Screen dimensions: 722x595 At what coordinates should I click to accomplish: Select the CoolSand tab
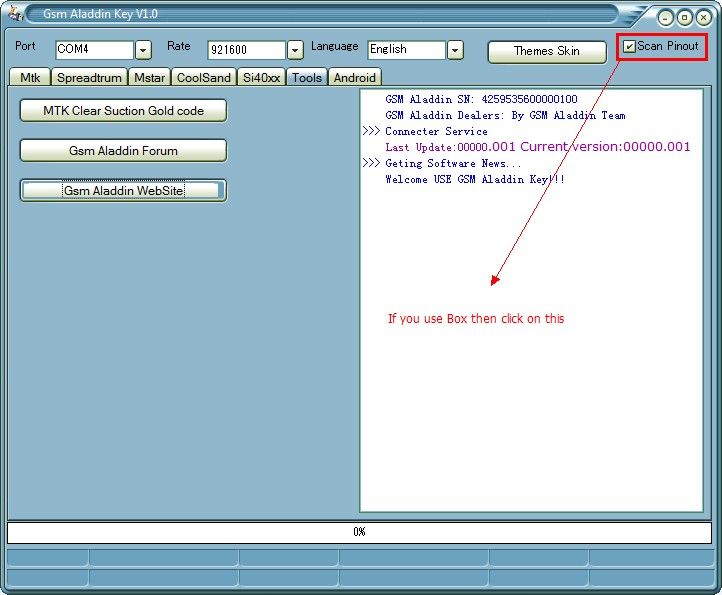pyautogui.click(x=204, y=77)
